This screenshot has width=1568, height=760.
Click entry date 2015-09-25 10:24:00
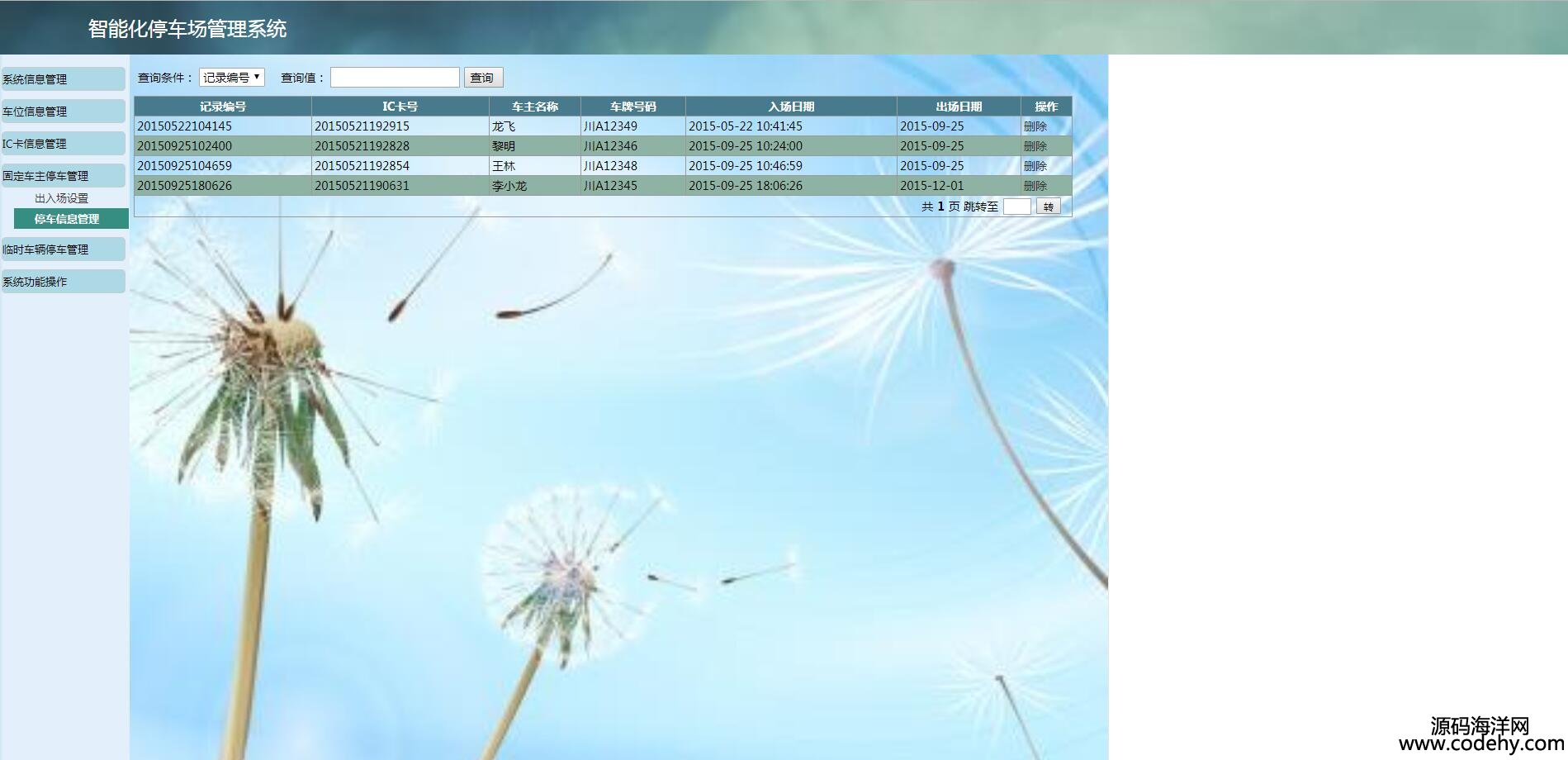746,146
